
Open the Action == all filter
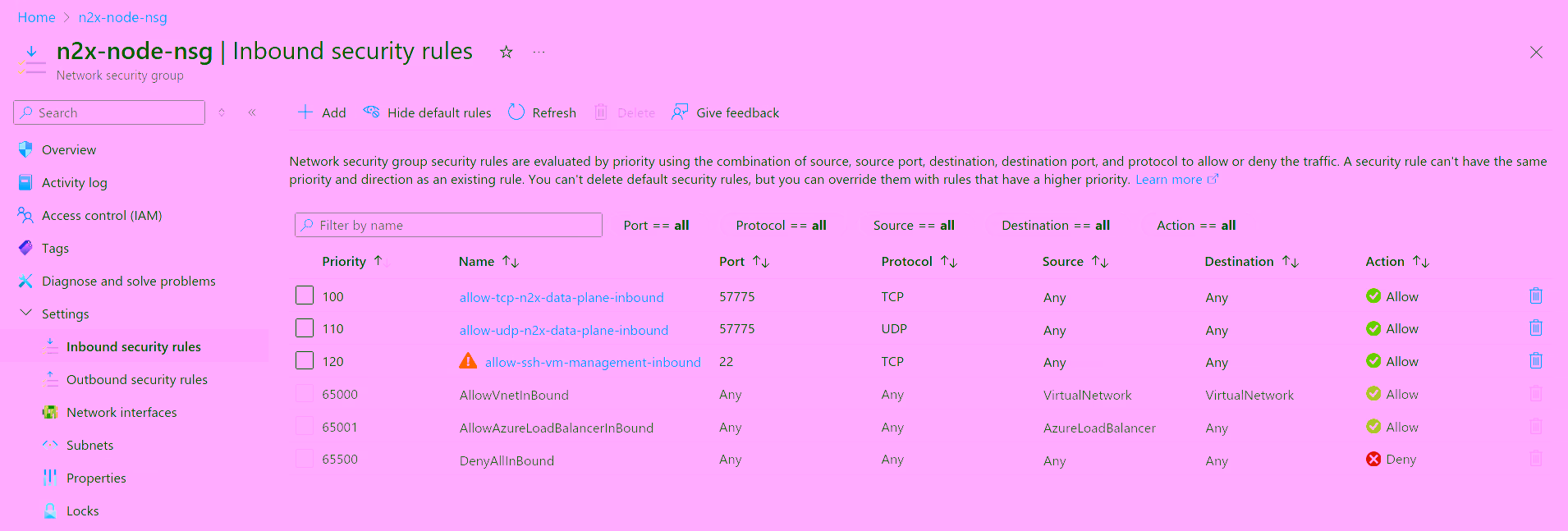point(1196,225)
